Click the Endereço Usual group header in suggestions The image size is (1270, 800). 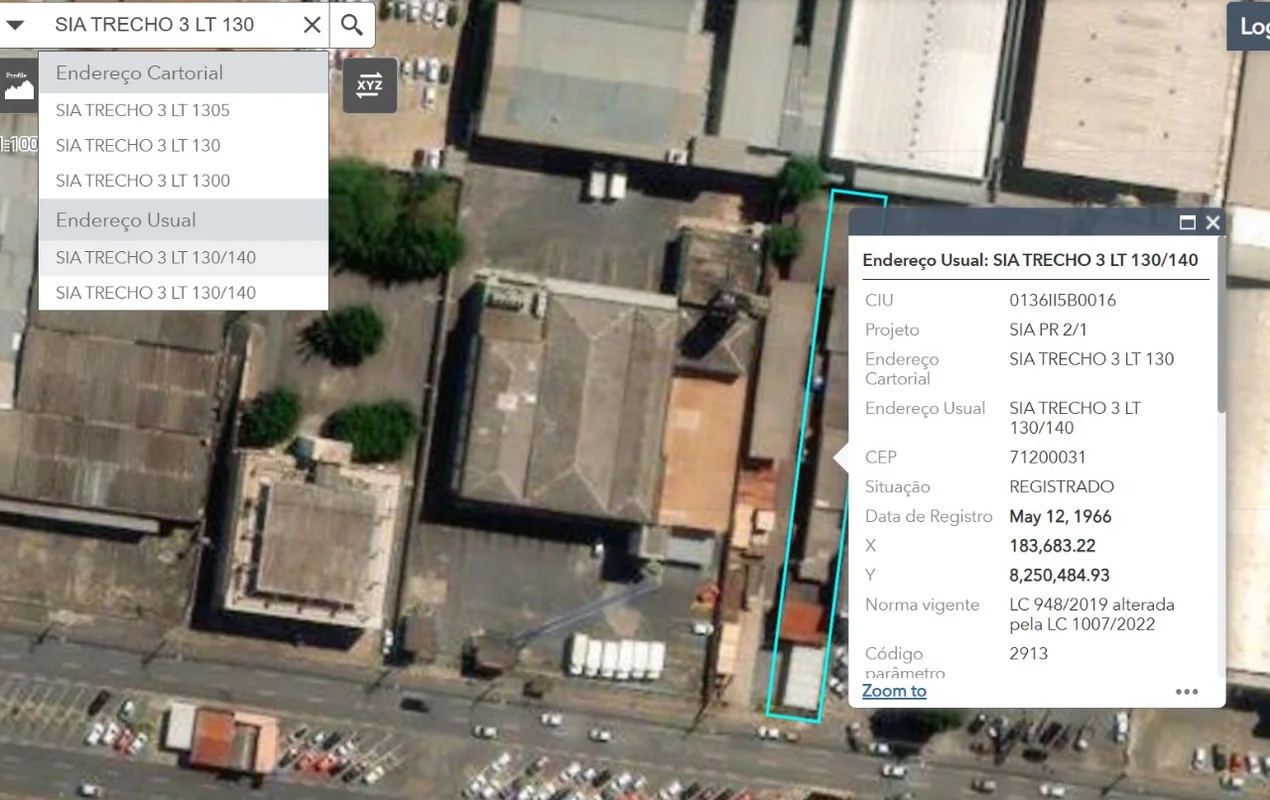point(183,220)
